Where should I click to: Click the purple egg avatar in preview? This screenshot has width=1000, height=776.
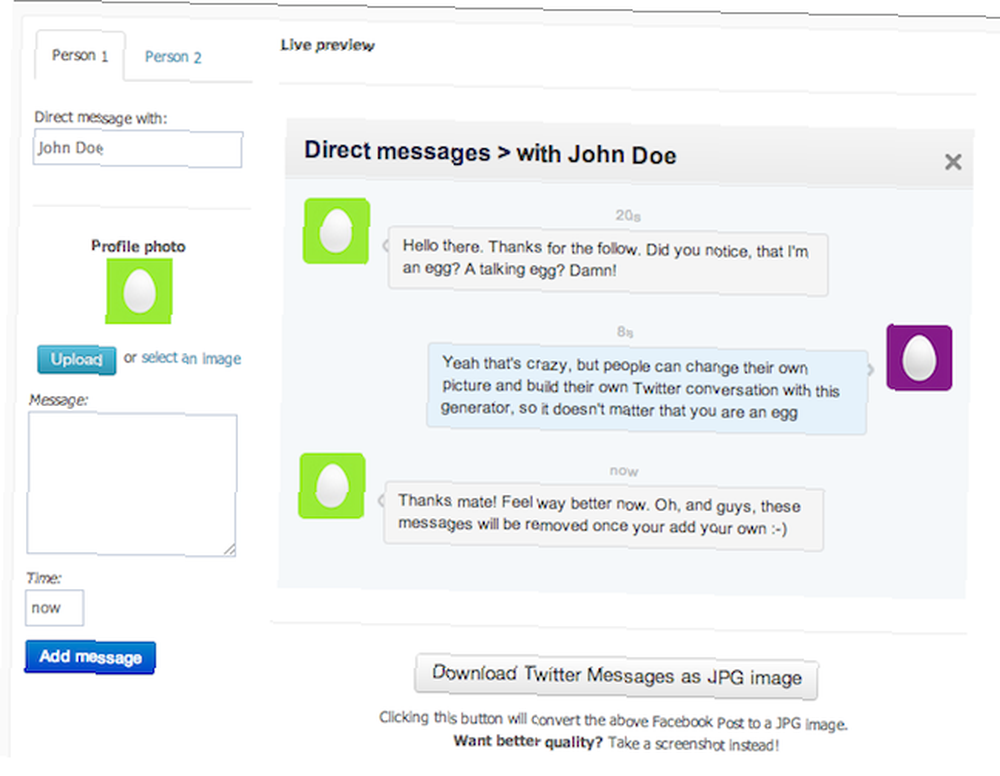click(919, 358)
